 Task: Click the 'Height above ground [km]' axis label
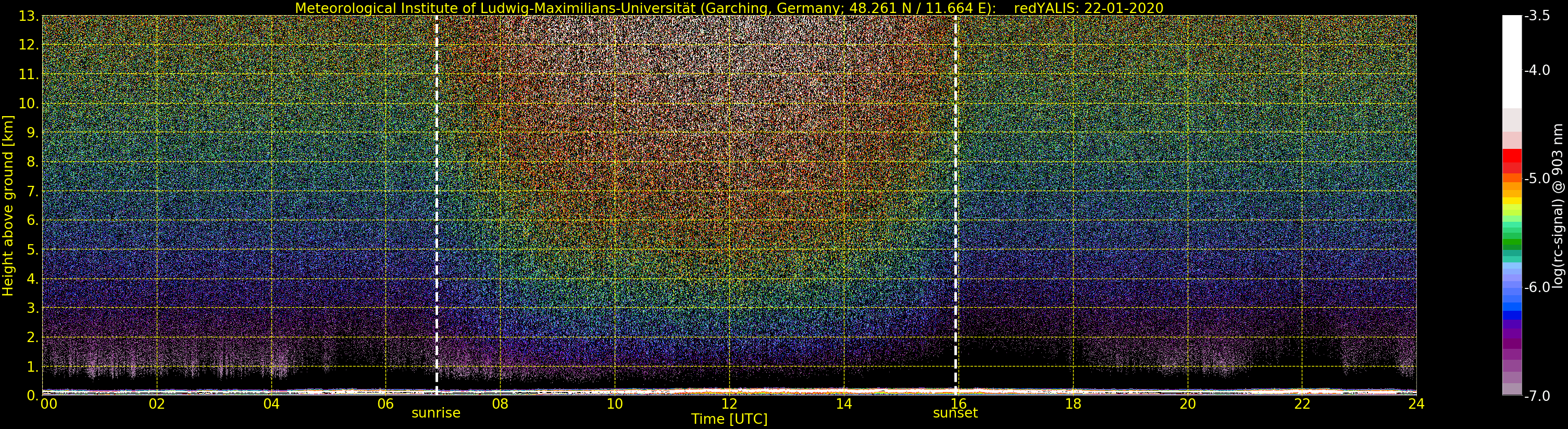pyautogui.click(x=8, y=206)
